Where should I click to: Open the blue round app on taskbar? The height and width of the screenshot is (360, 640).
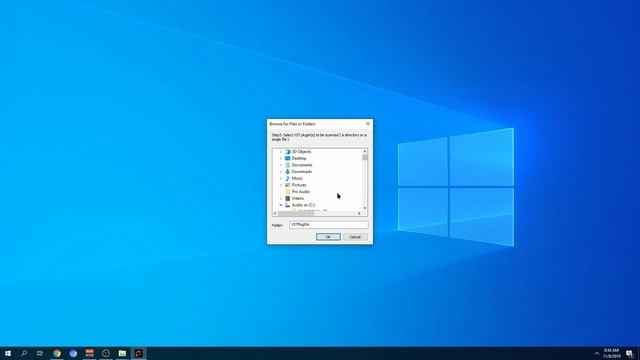pyautogui.click(x=73, y=353)
